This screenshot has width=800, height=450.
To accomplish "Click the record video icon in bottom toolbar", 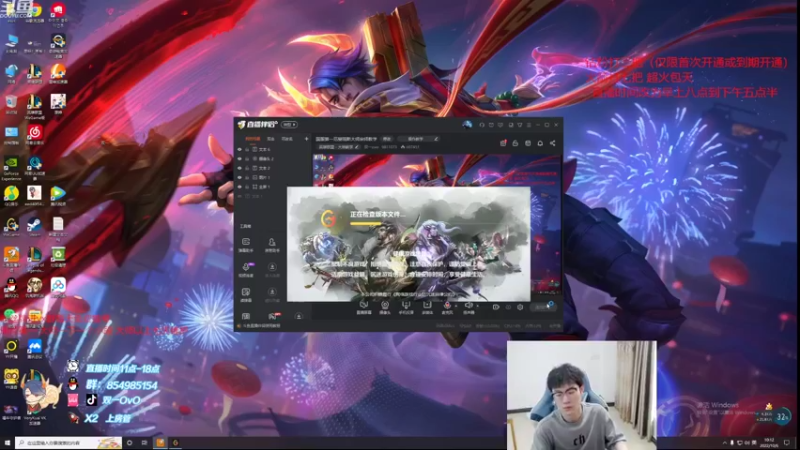I will pyautogui.click(x=495, y=307).
